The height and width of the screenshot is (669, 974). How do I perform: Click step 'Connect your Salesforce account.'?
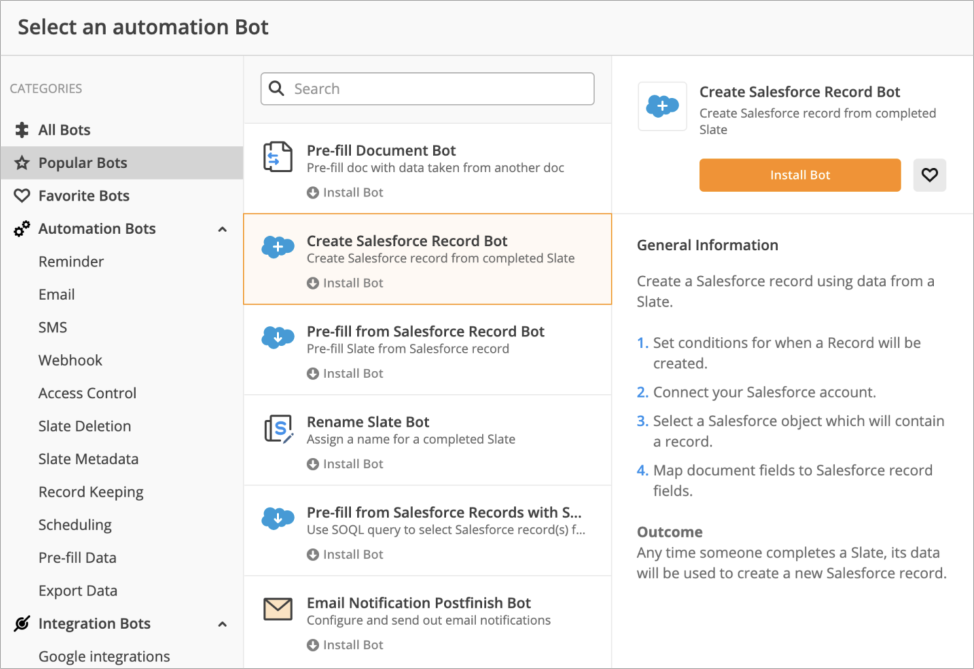(764, 393)
